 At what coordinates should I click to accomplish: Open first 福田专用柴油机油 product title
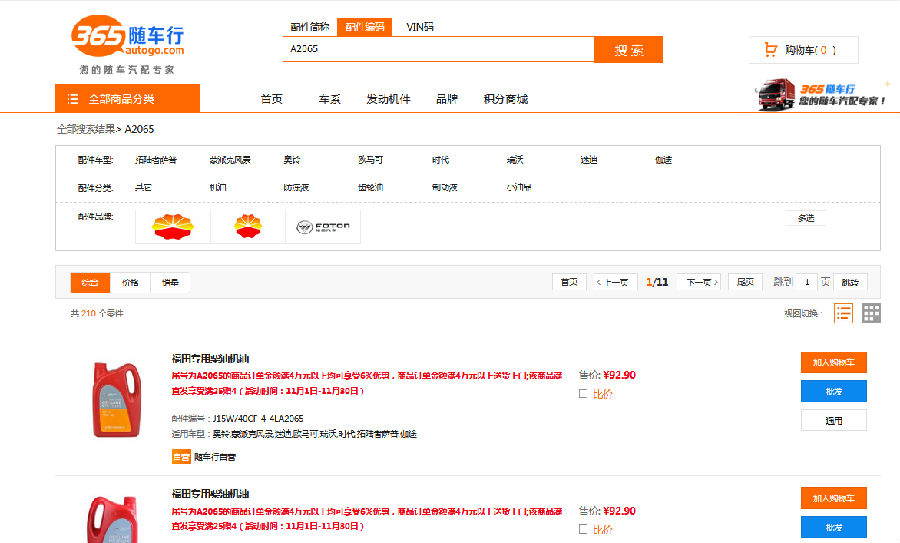coord(210,359)
